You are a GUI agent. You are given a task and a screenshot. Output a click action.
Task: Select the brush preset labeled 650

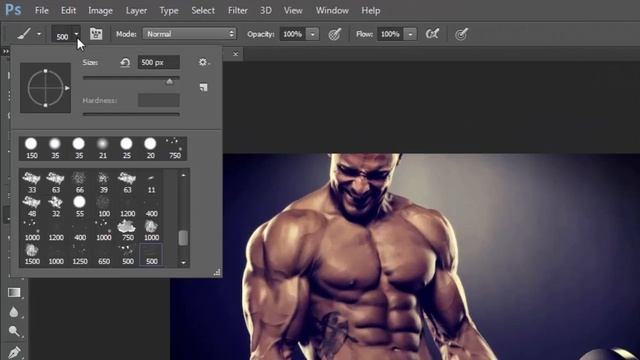coord(104,254)
